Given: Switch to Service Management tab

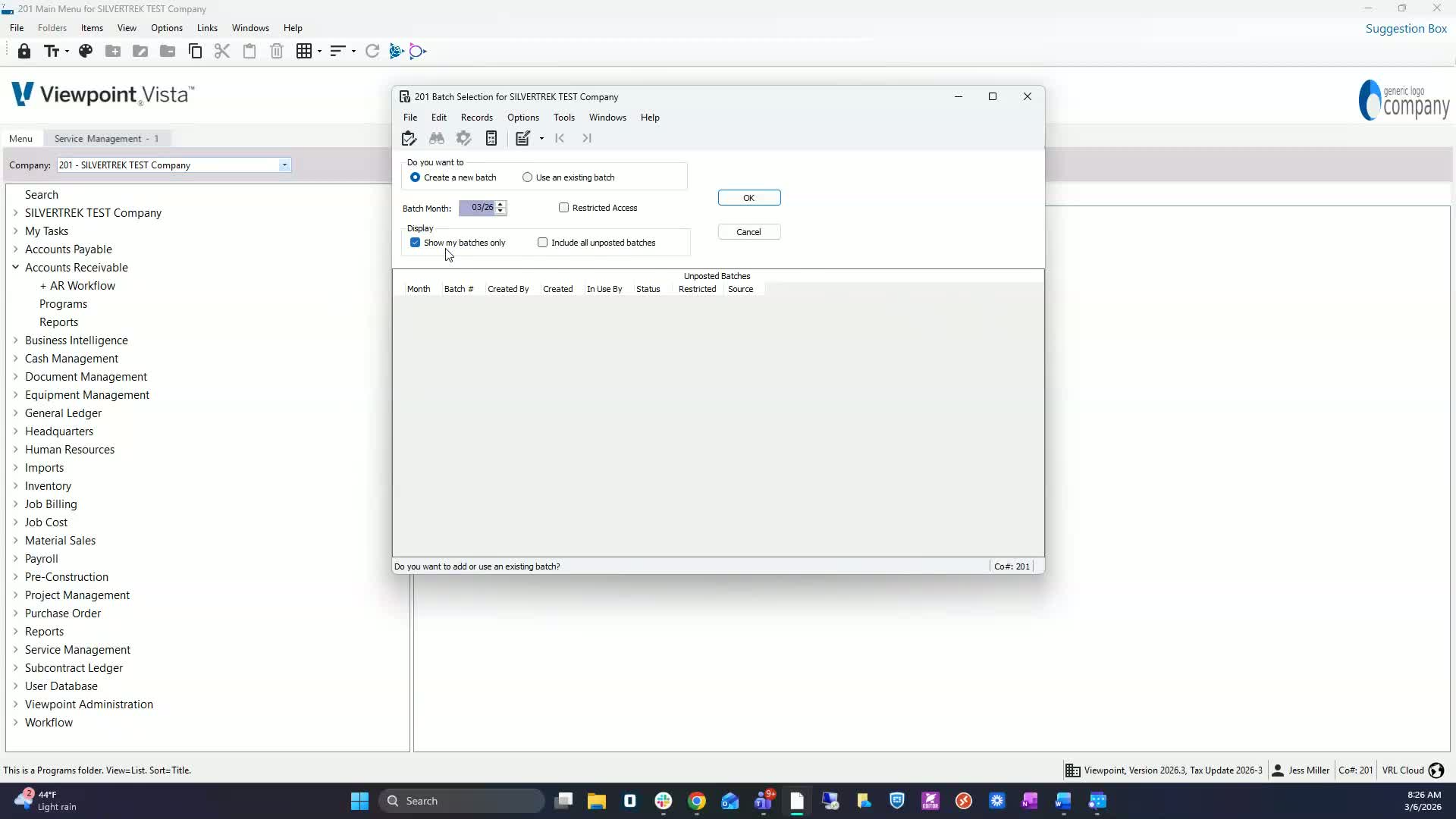Looking at the screenshot, I should click(106, 139).
